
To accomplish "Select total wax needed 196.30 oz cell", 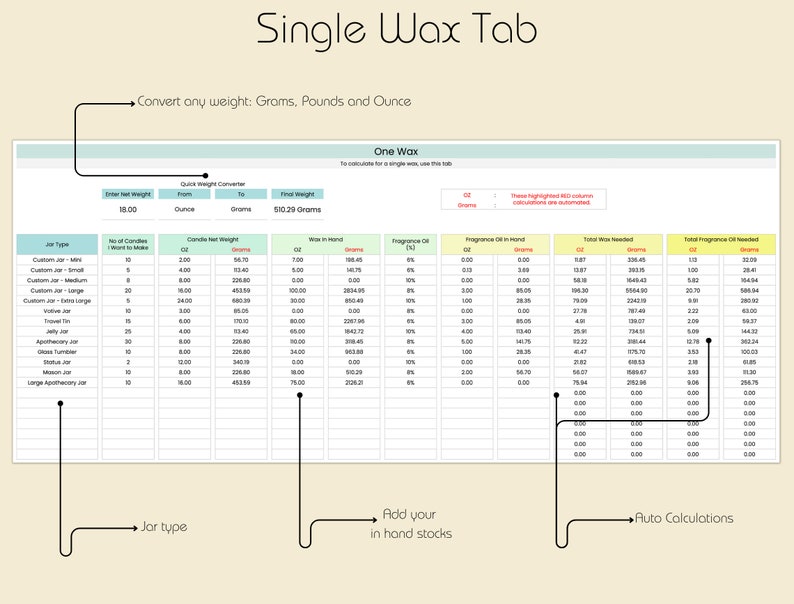I will point(580,291).
